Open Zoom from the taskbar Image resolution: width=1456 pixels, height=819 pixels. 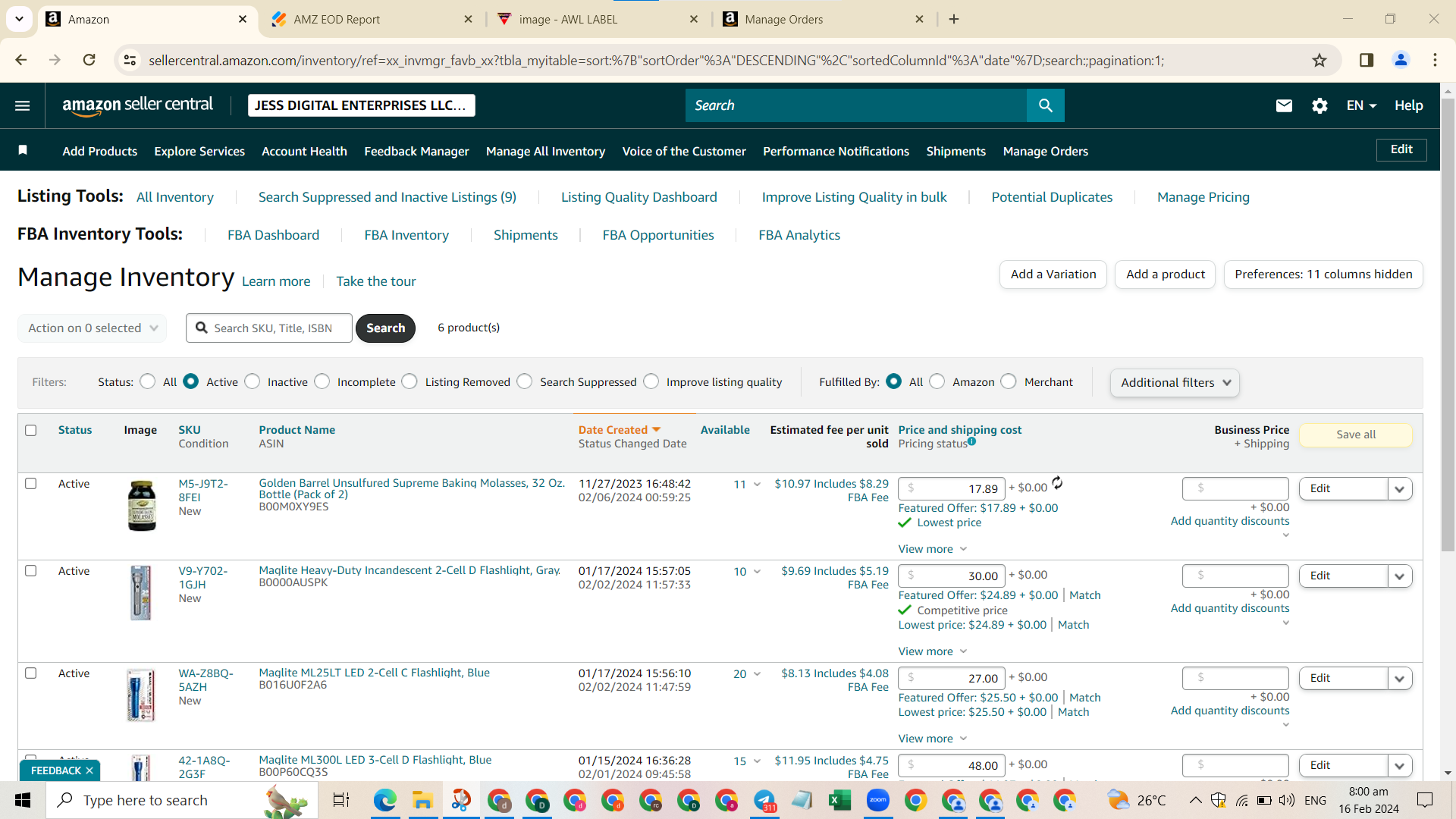click(877, 800)
